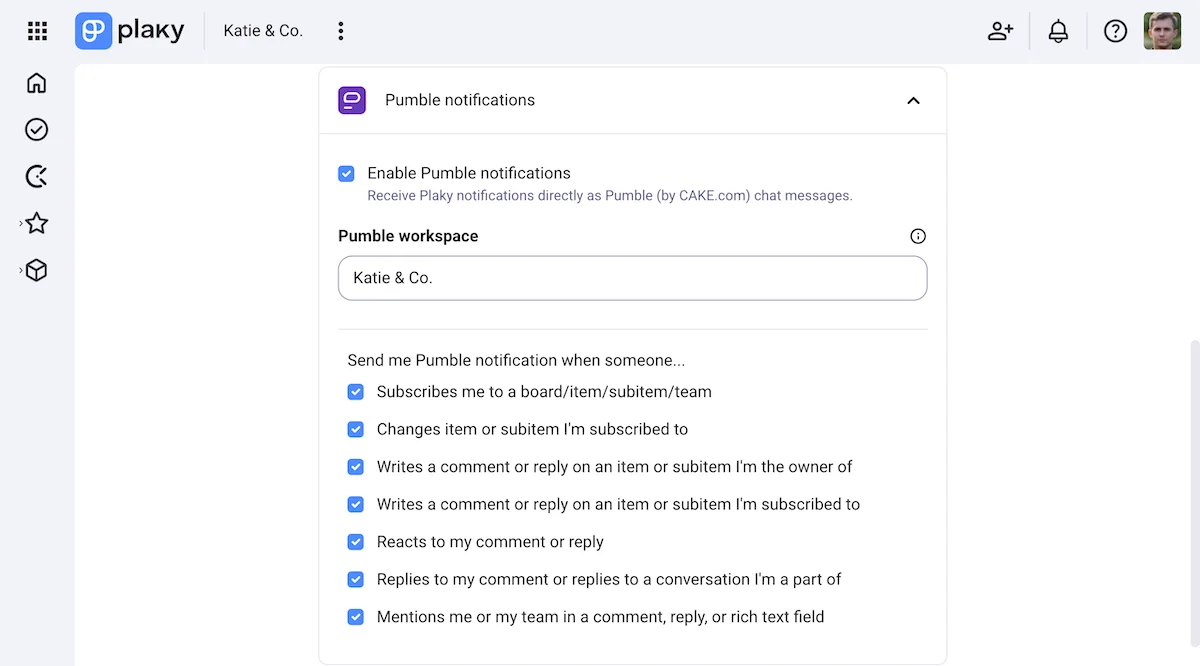Expand the cube spaces chevron arrow
Screen dimensions: 1200x666
click(x=20, y=271)
